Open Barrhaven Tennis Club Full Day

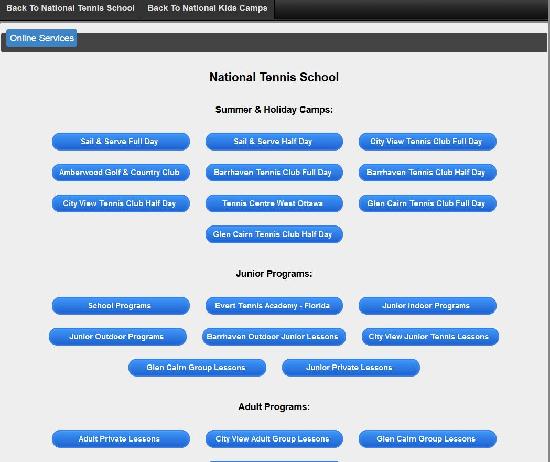[x=274, y=172]
